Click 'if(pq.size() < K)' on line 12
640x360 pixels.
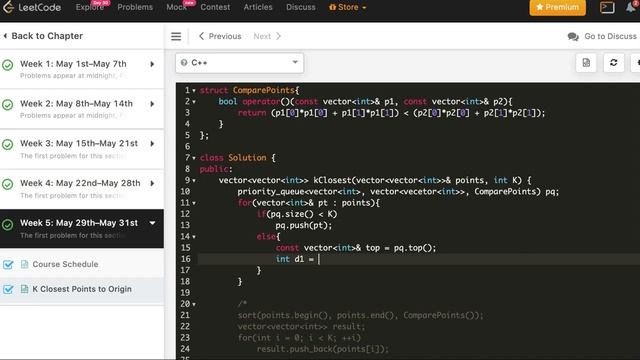(297, 214)
